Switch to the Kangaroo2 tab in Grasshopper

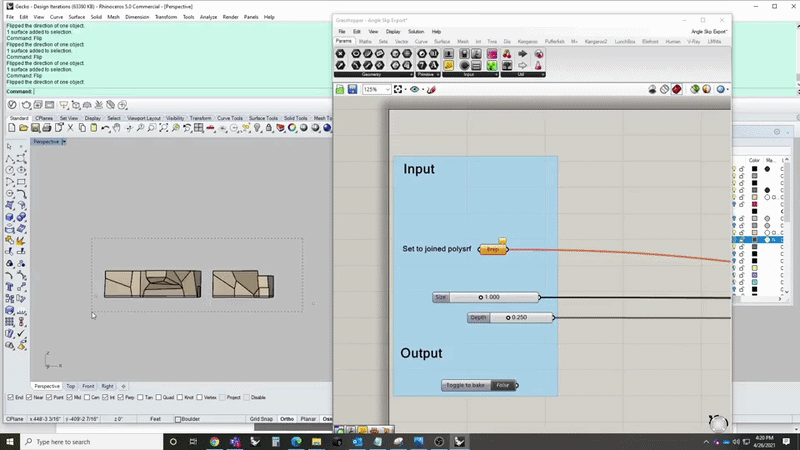[x=596, y=41]
